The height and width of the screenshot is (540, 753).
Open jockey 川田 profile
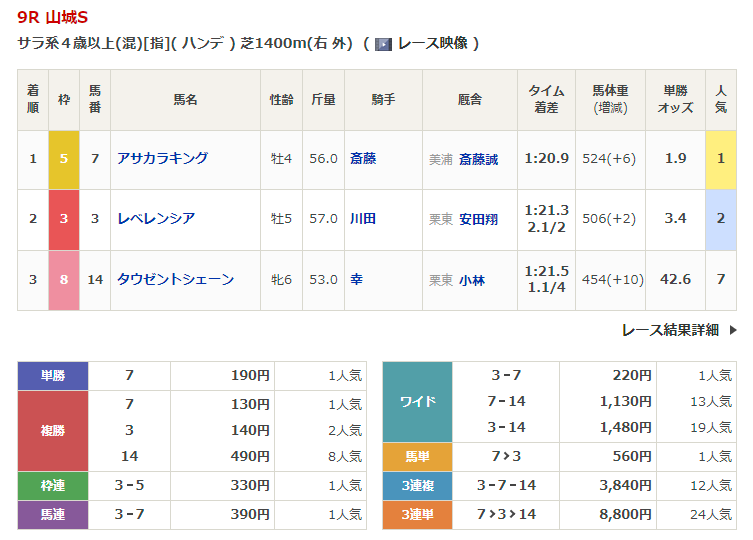point(363,218)
